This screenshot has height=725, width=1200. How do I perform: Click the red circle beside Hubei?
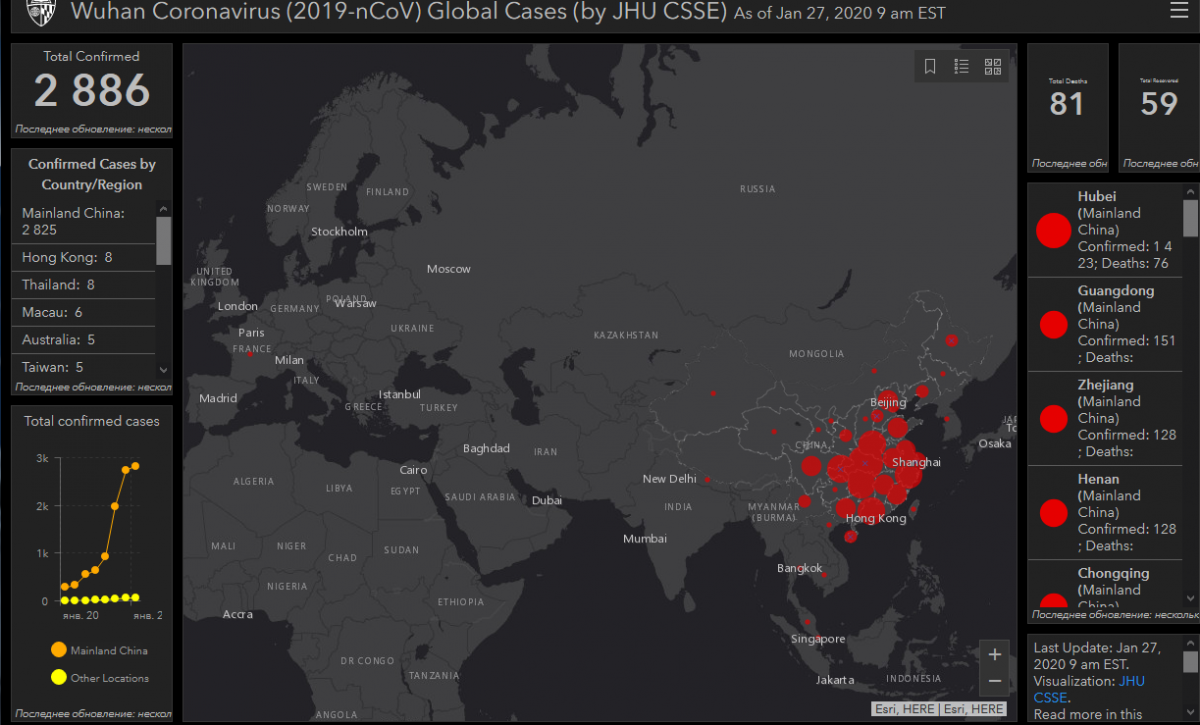tap(1053, 231)
